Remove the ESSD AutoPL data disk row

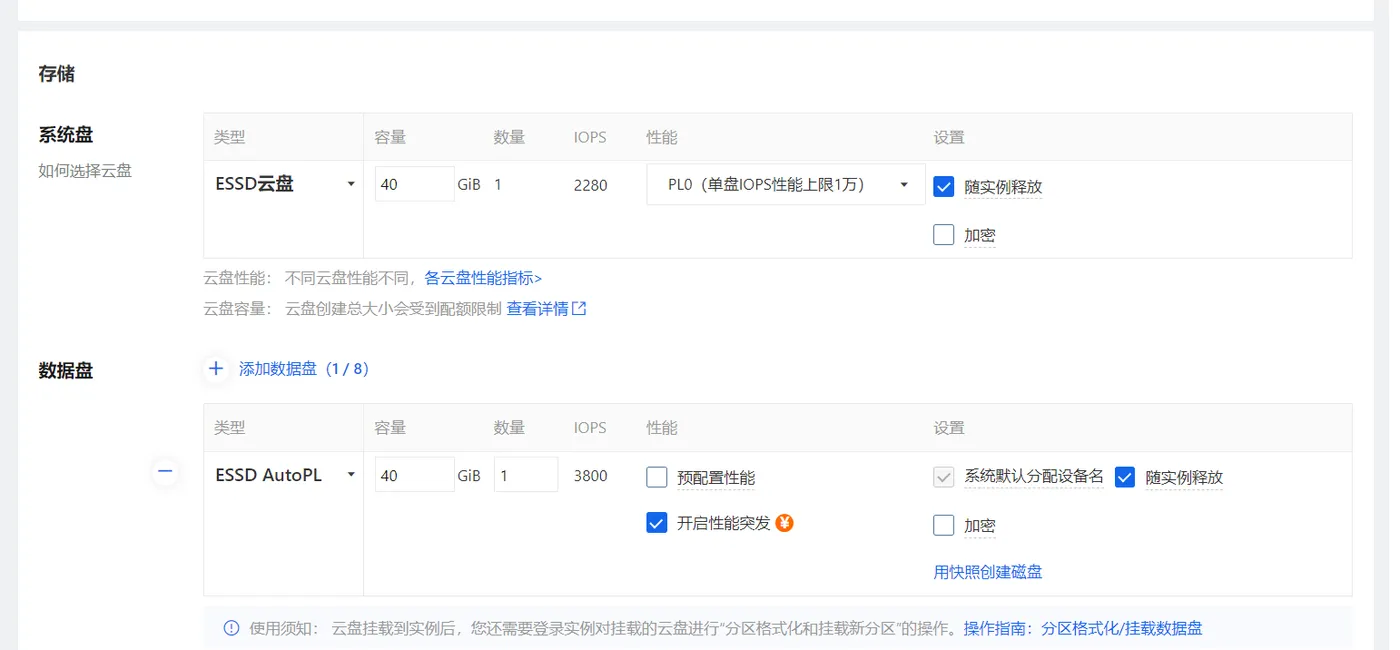point(165,471)
